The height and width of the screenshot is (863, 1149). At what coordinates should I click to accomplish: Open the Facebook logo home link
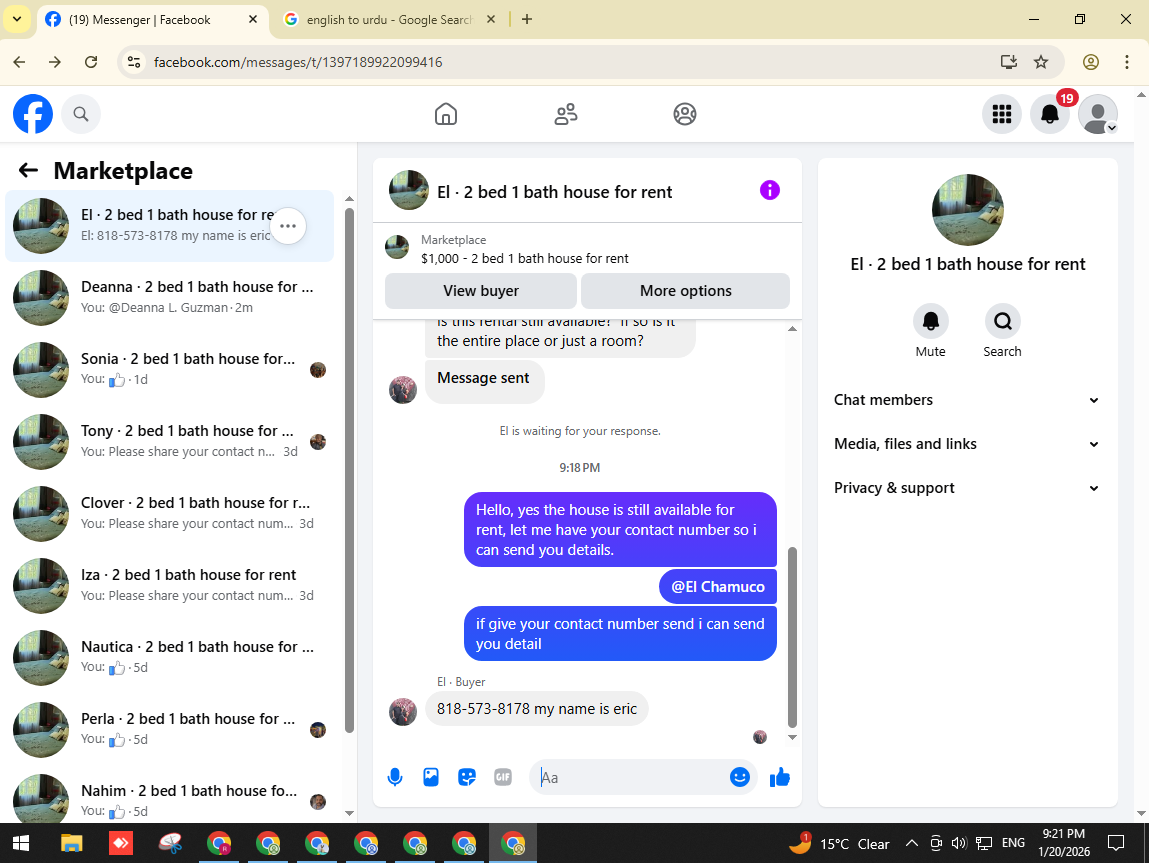[x=33, y=114]
